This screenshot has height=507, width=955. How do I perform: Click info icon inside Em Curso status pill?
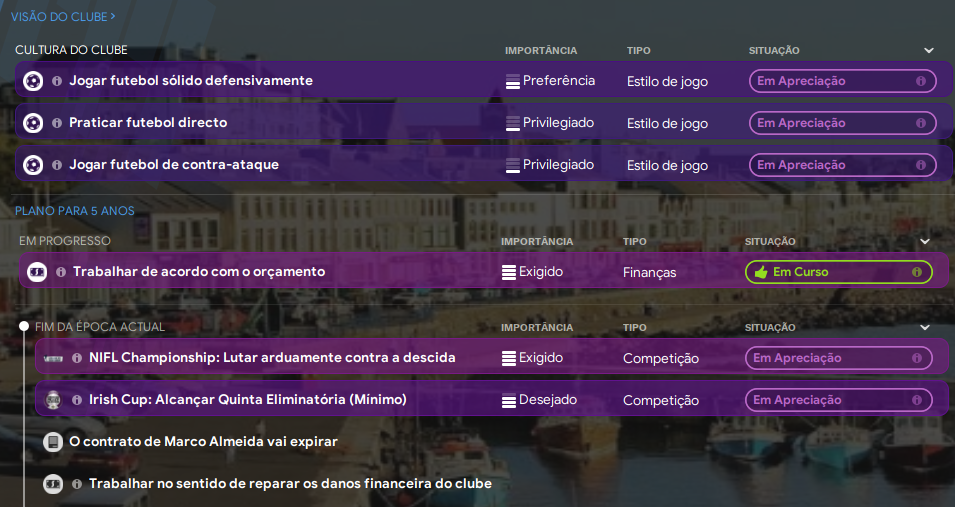pyautogui.click(x=917, y=272)
